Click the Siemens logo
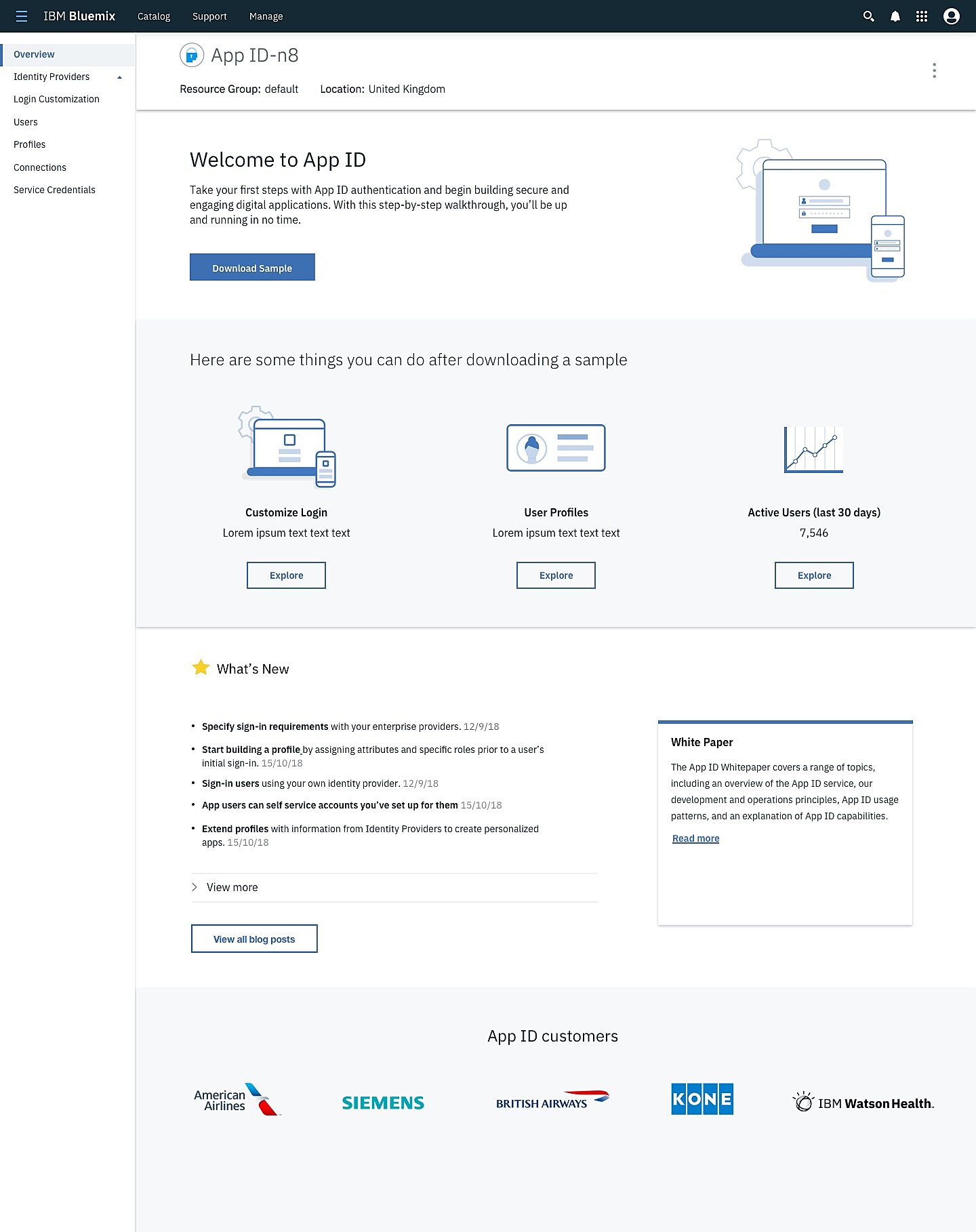The height and width of the screenshot is (1232, 976). click(x=383, y=1103)
